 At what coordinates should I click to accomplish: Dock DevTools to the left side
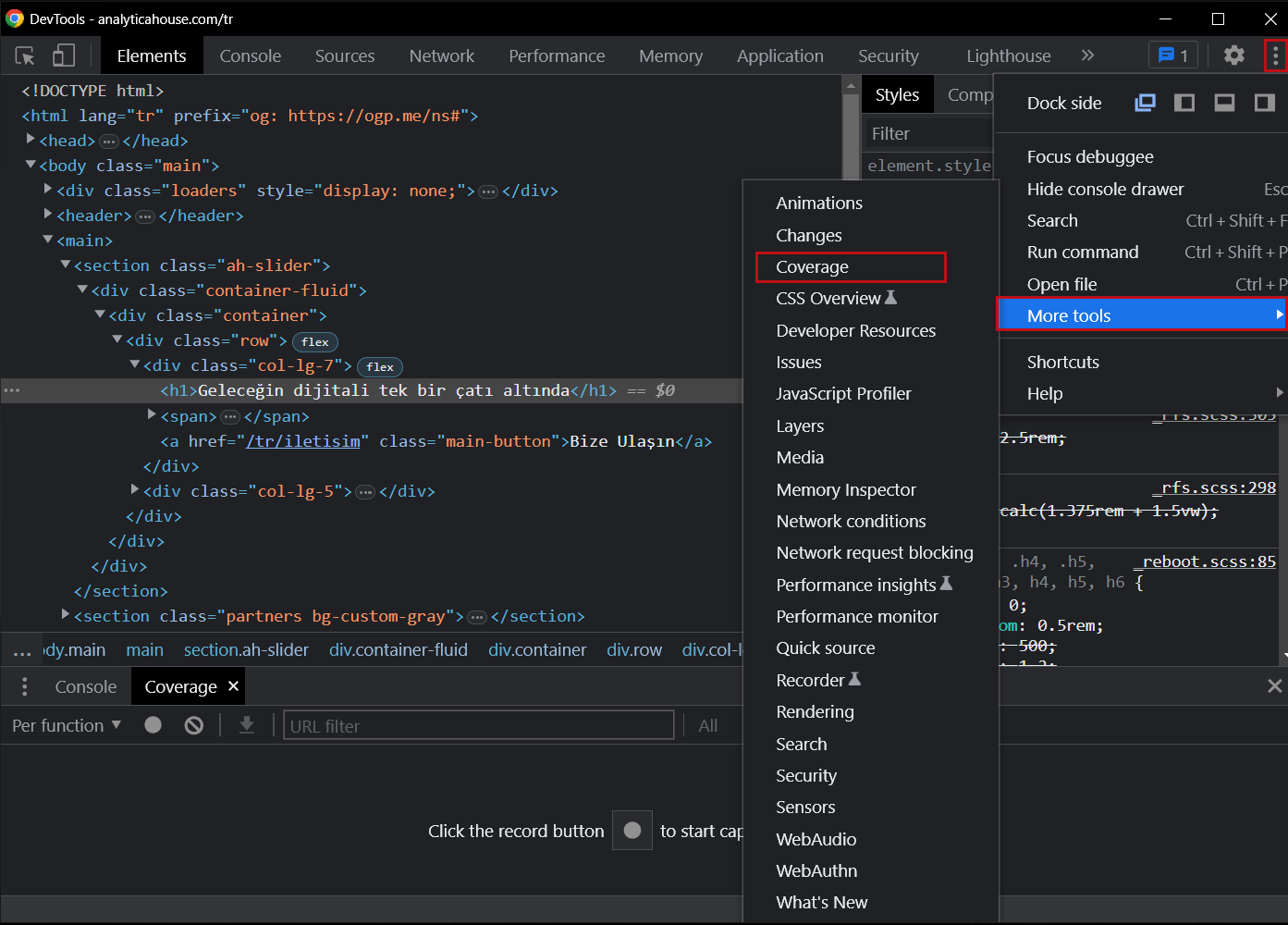pyautogui.click(x=1184, y=103)
